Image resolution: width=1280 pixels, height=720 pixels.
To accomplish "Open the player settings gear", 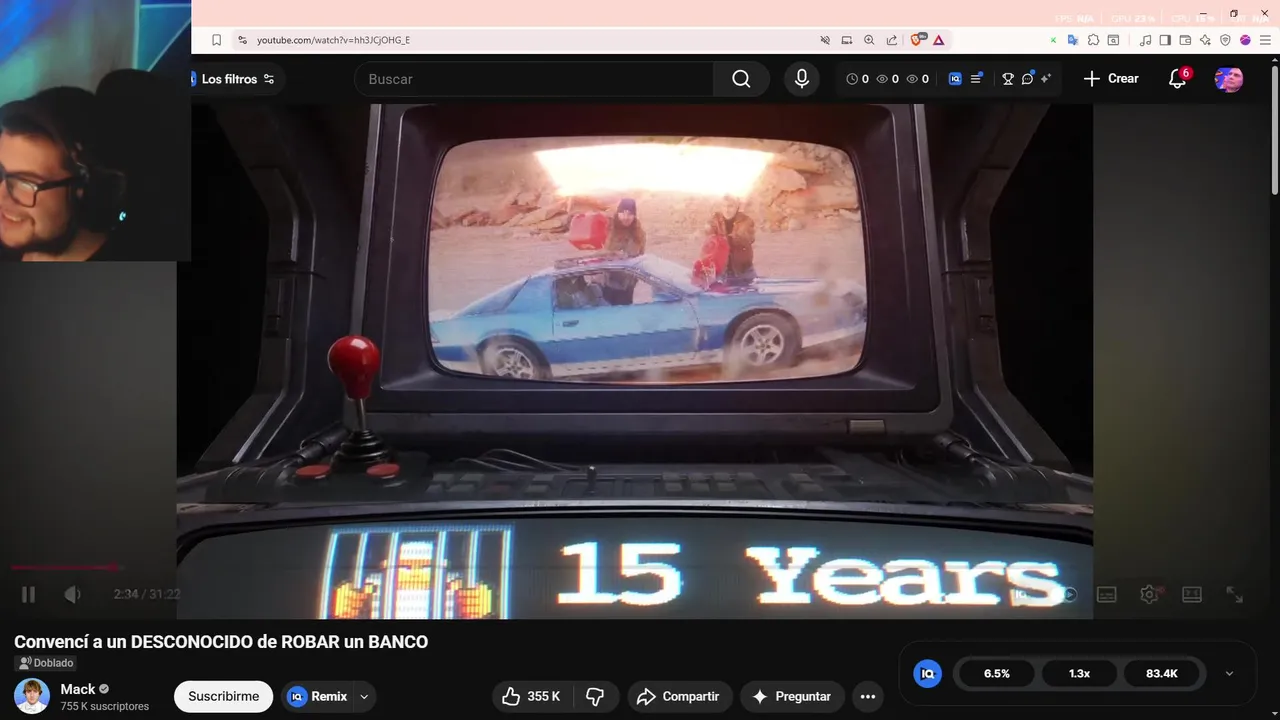I will pyautogui.click(x=1149, y=594).
